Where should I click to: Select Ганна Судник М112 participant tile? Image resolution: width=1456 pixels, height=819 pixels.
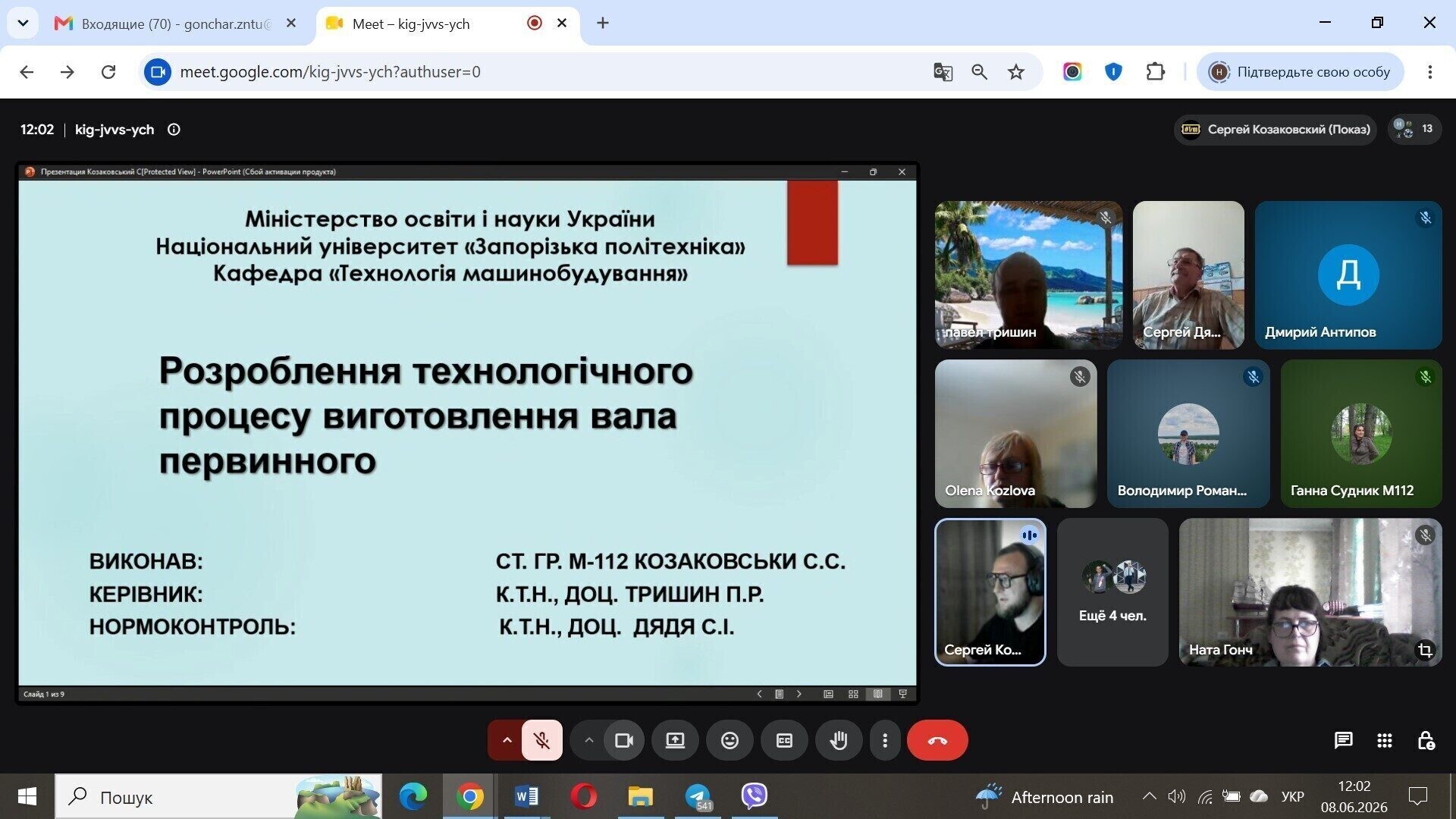(x=1361, y=434)
